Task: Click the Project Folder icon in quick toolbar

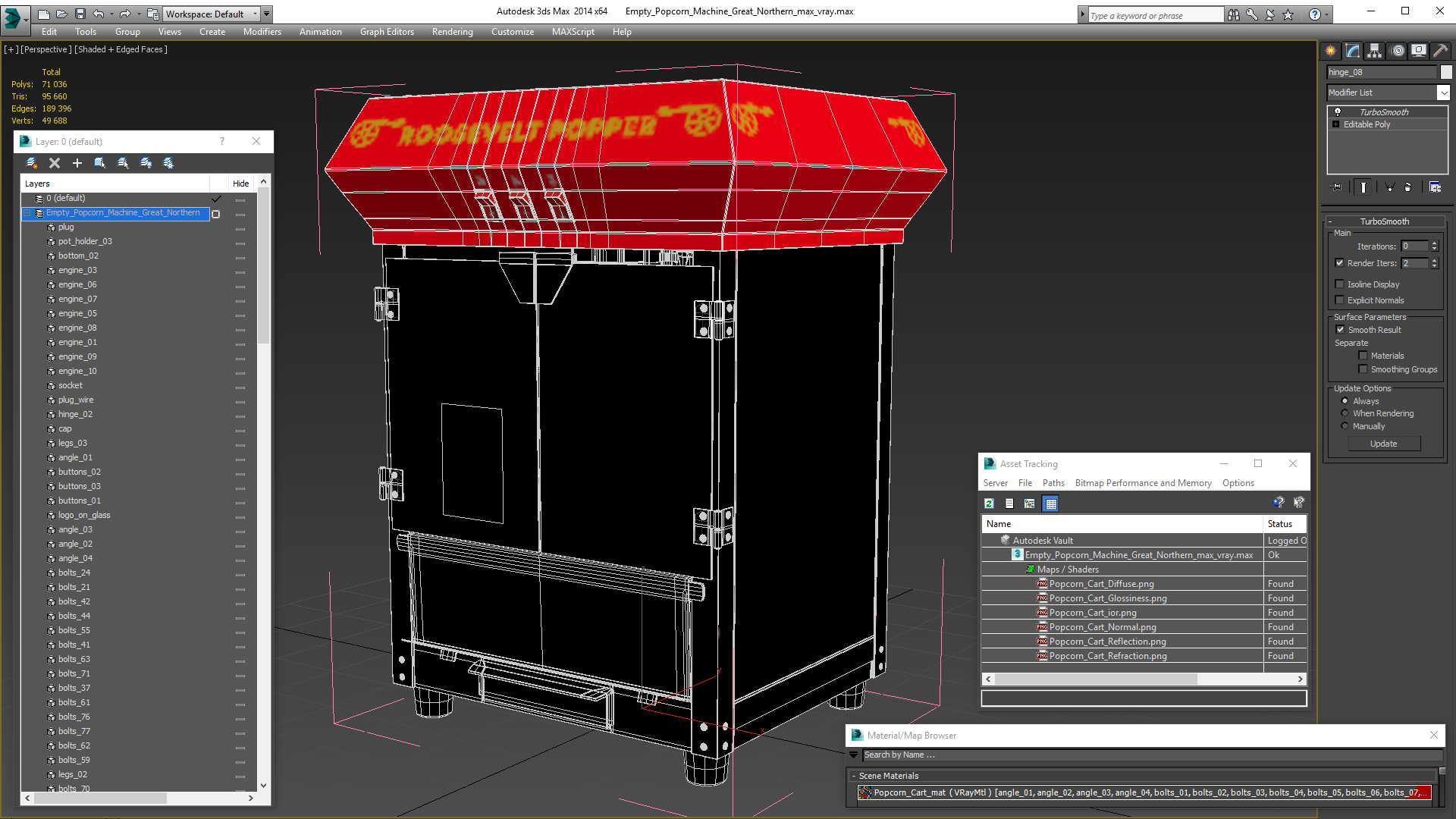Action: pos(152,14)
